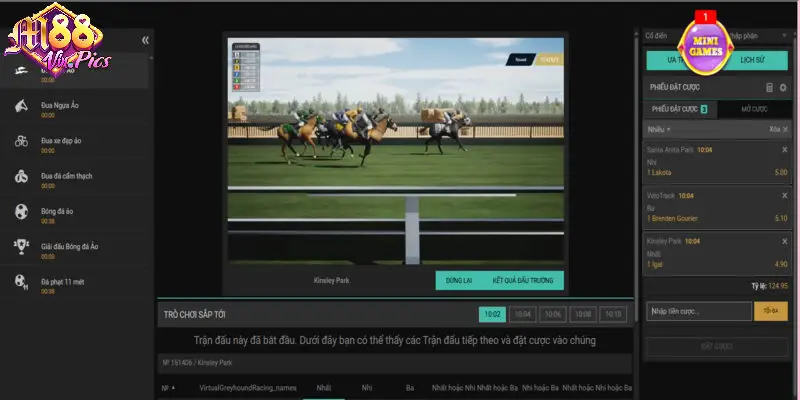Select the Bóng đá ảo football icon

point(20,212)
